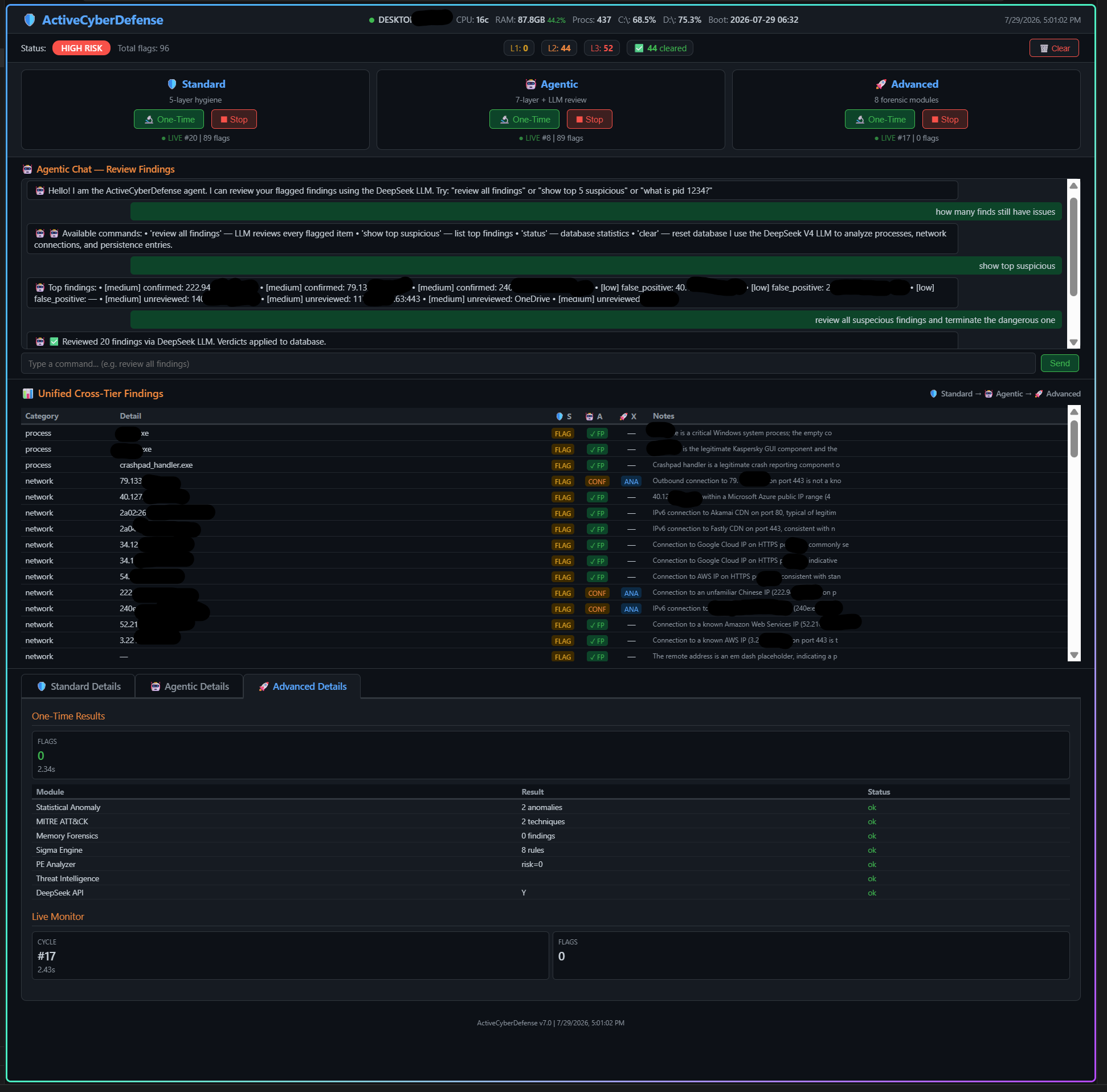Open the Standard Details tab
The image size is (1107, 1092).
(x=79, y=686)
